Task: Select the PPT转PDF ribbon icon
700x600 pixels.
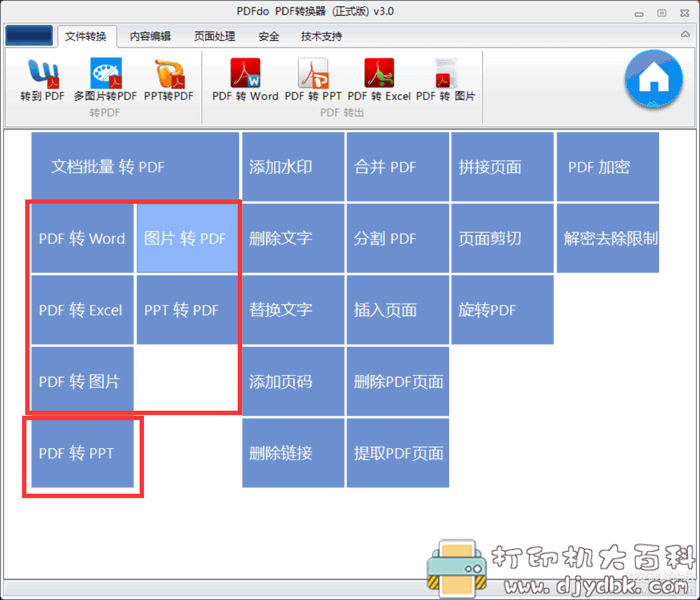Action: 169,79
